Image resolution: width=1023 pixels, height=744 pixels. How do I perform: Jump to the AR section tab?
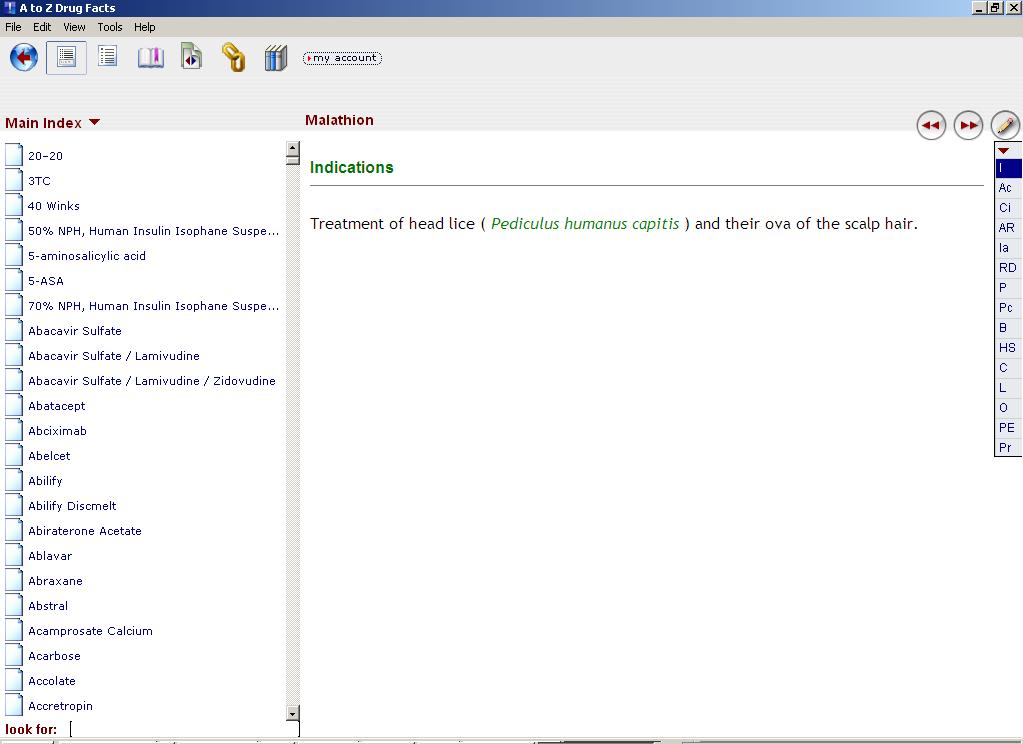pos(1006,228)
